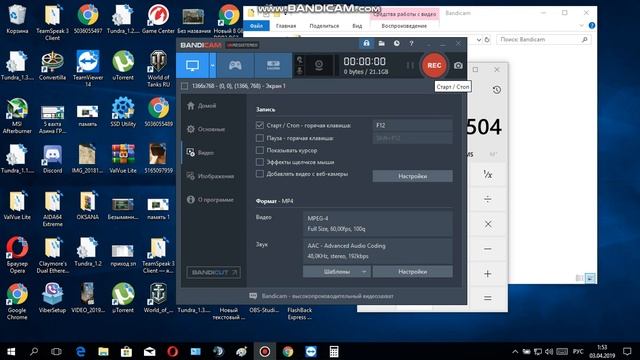The height and width of the screenshot is (360, 640).
Task: Toggle Start/Stop hotkey checkbox
Action: click(260, 125)
